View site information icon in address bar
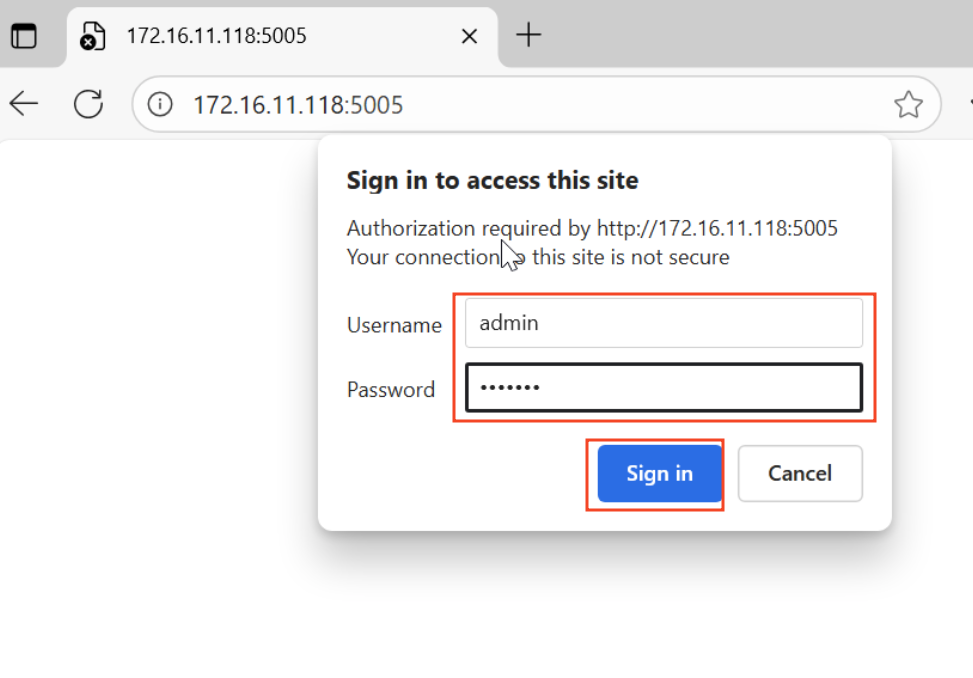Viewport: 973px width, 678px height. coord(160,104)
